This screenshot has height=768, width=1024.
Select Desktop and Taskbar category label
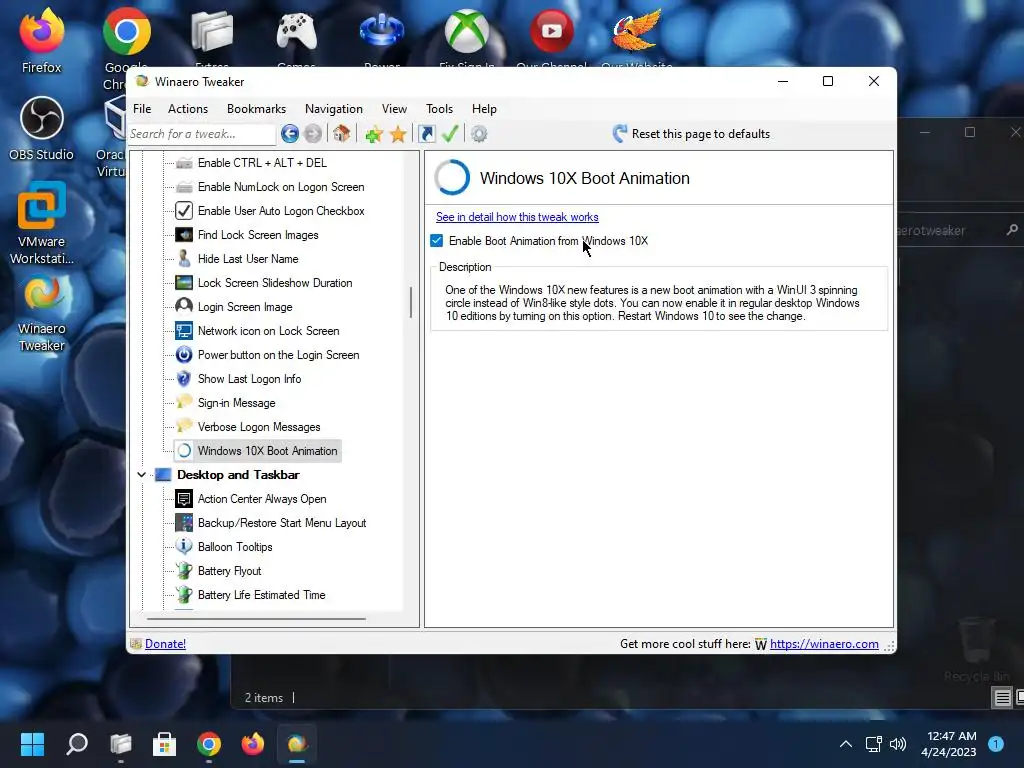coord(238,475)
